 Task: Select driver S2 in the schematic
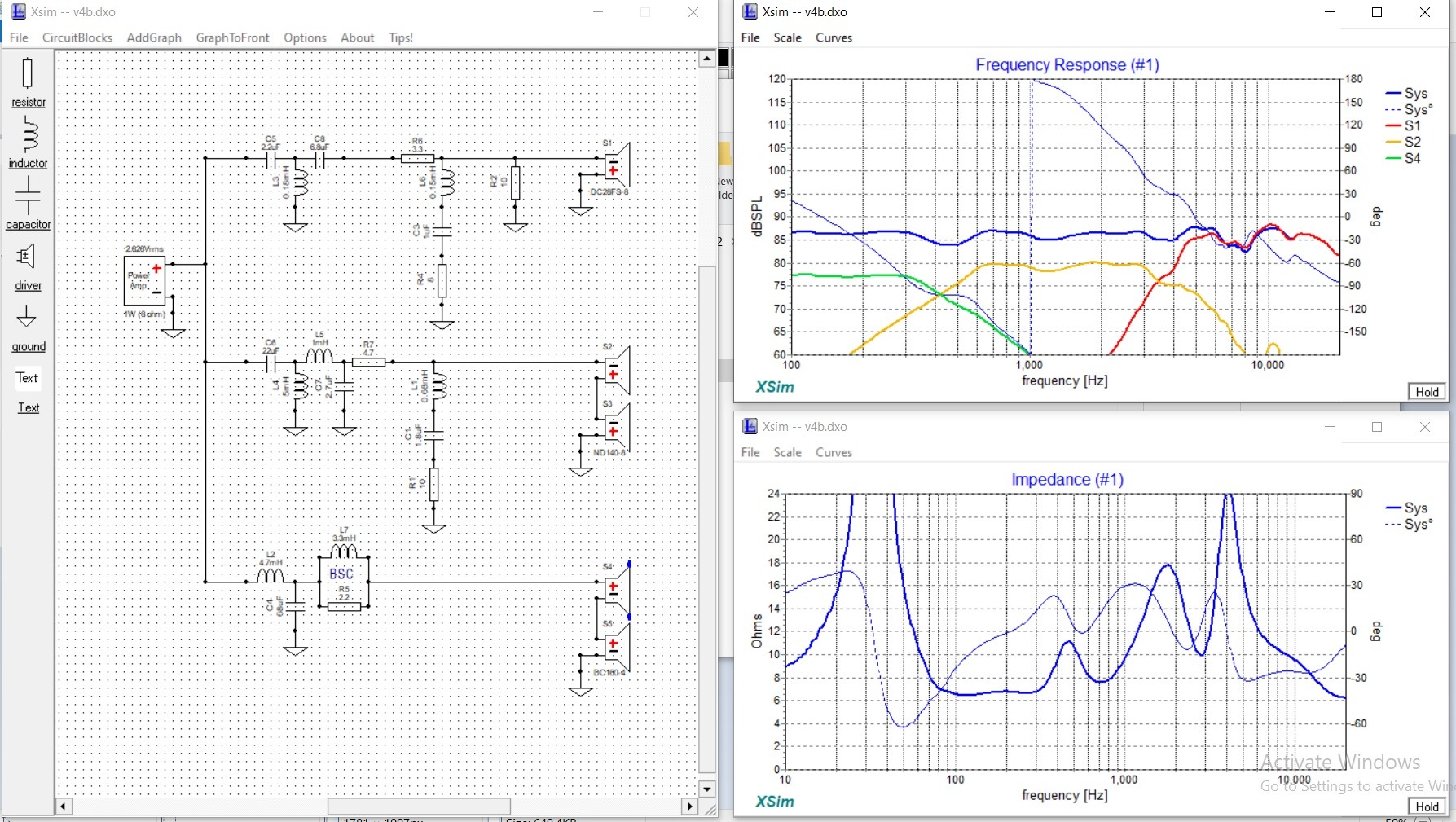click(616, 370)
